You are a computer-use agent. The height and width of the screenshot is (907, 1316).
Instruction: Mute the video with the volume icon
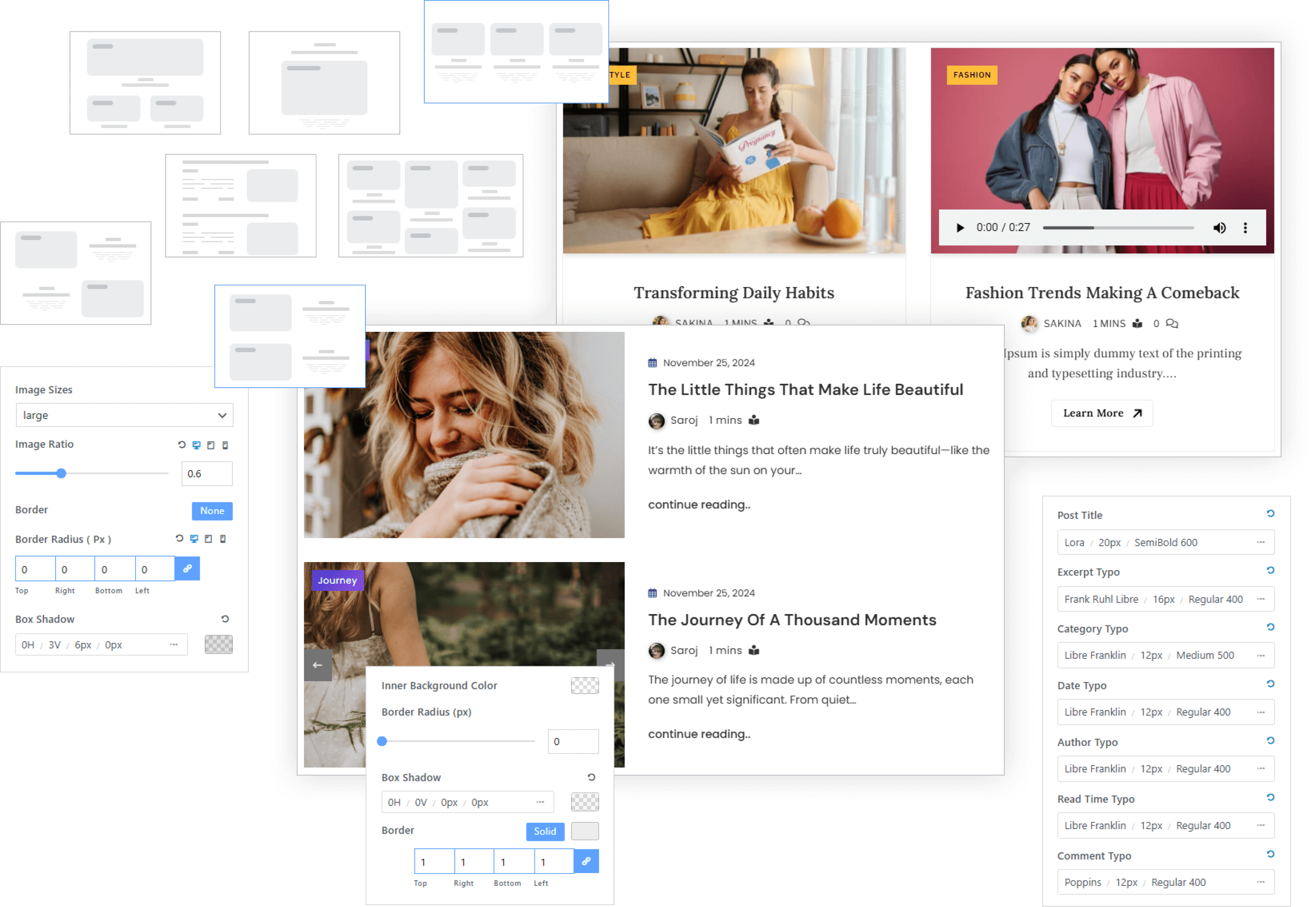(x=1219, y=228)
